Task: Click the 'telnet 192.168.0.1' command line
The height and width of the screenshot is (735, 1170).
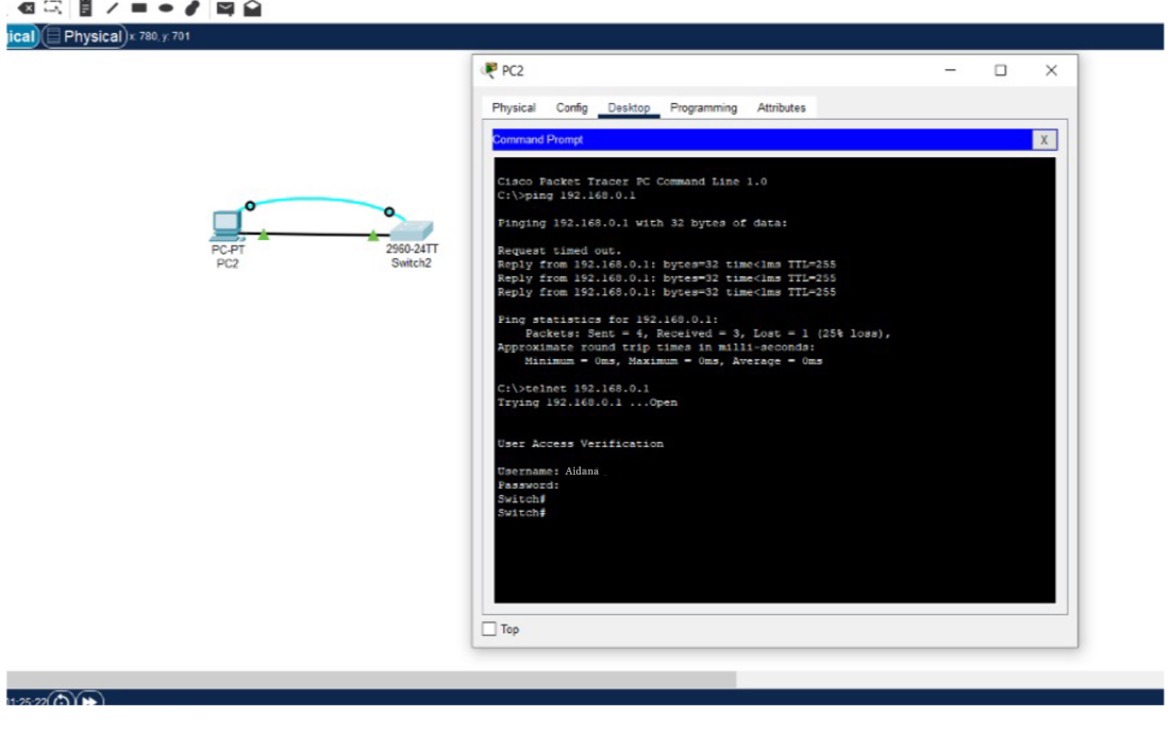Action: [x=573, y=388]
